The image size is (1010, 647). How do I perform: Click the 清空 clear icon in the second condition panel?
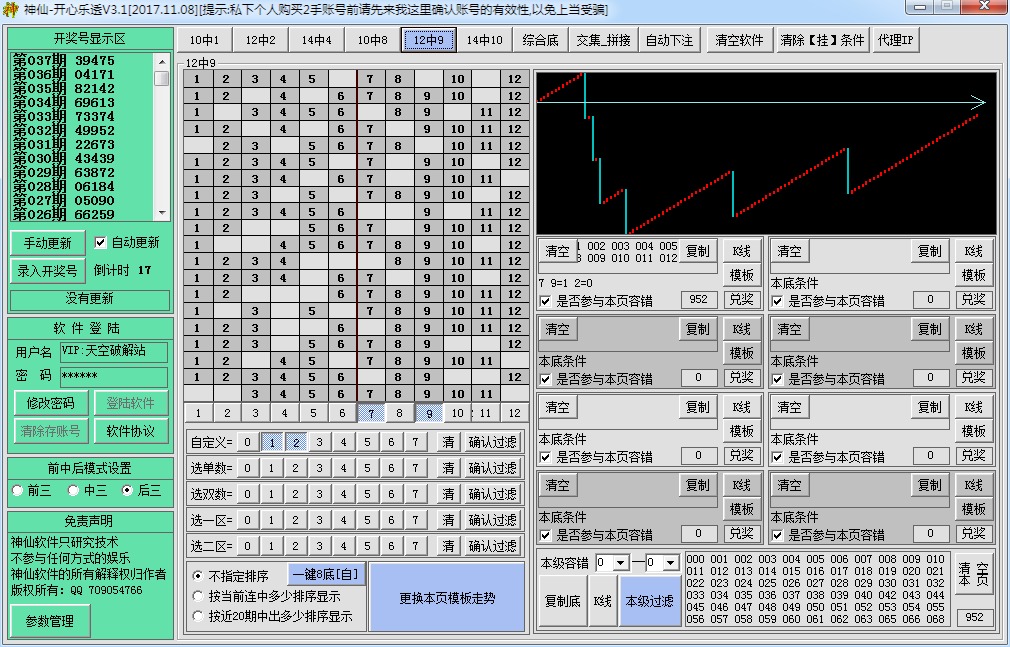pos(557,328)
